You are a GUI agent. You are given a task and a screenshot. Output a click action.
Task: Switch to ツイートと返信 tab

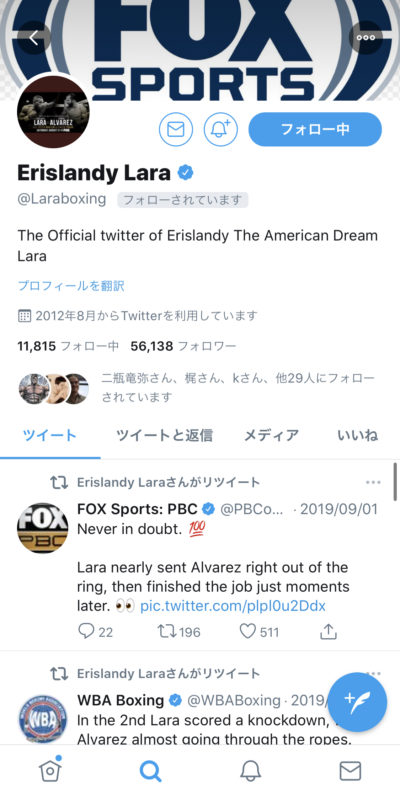pos(164,435)
